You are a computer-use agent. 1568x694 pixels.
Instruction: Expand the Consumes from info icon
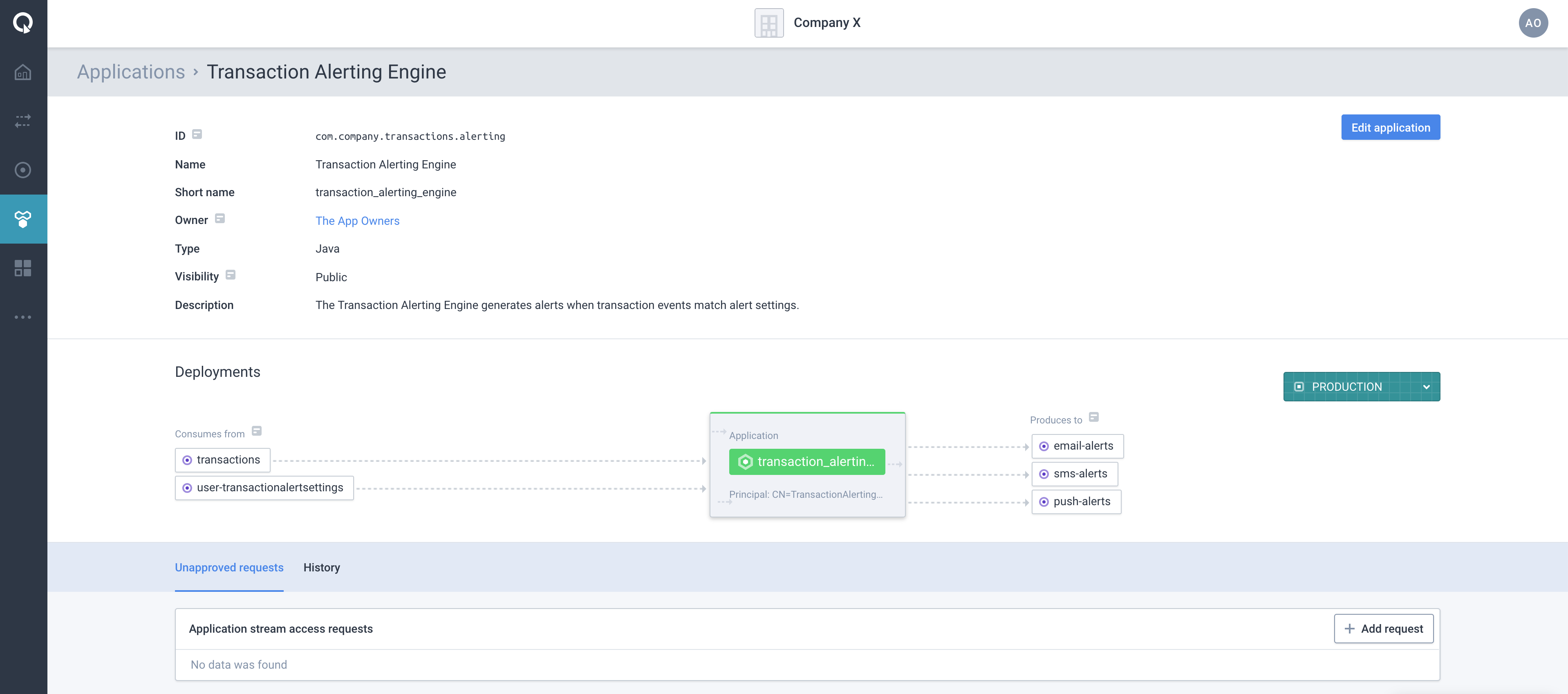coord(257,432)
